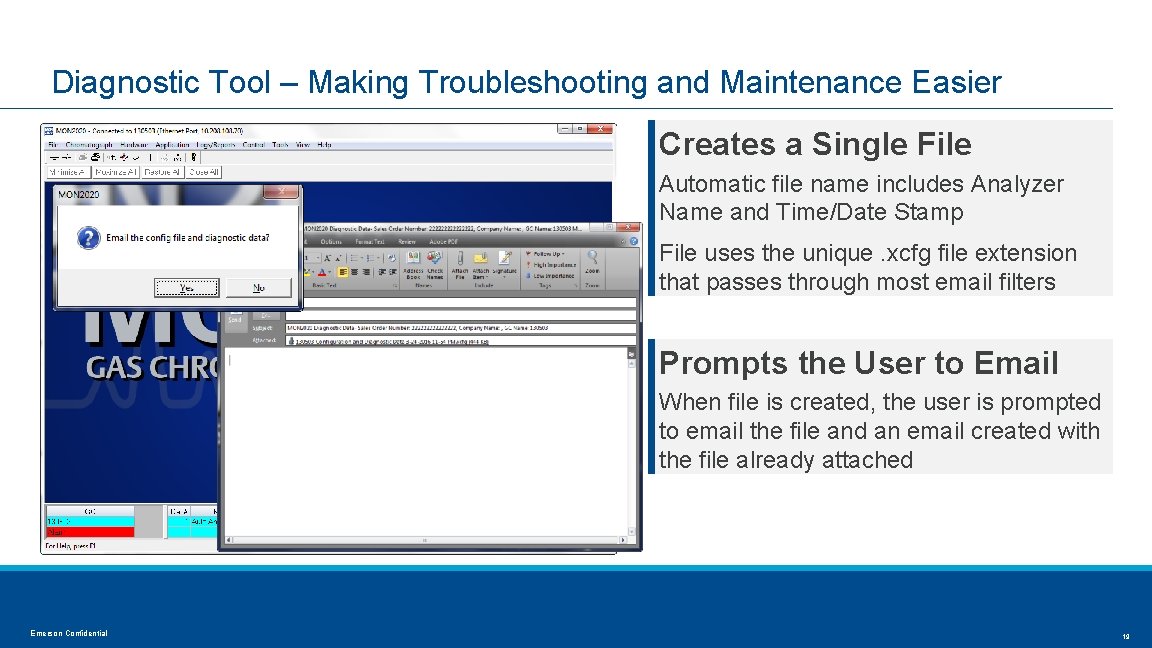Toggle Align Right in email ribbon
The height and width of the screenshot is (648, 1152).
click(x=366, y=272)
